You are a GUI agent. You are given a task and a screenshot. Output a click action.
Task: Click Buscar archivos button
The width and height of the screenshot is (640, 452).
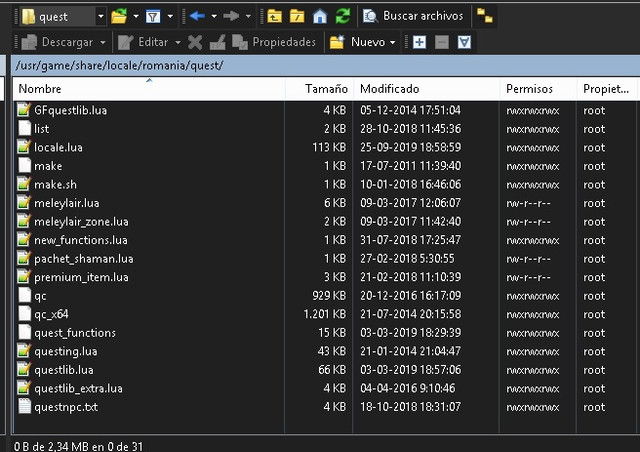point(413,16)
